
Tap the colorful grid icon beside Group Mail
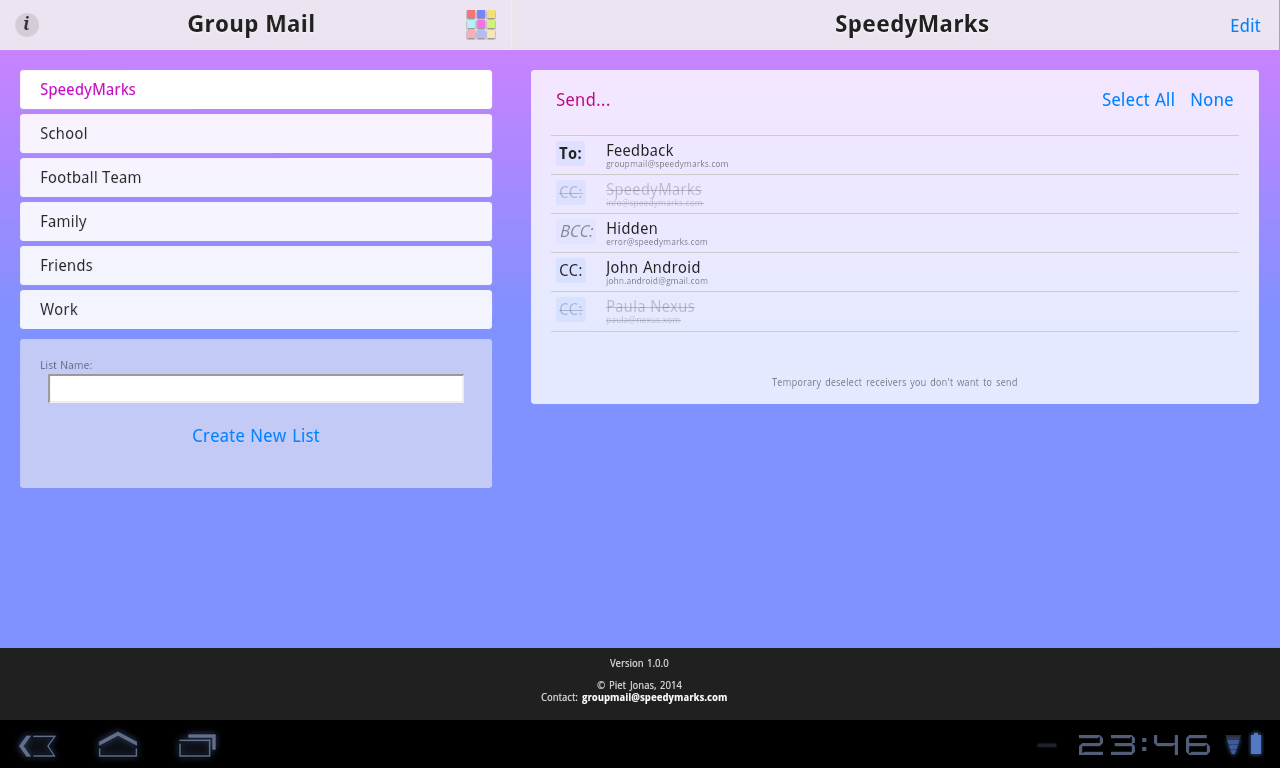(480, 24)
